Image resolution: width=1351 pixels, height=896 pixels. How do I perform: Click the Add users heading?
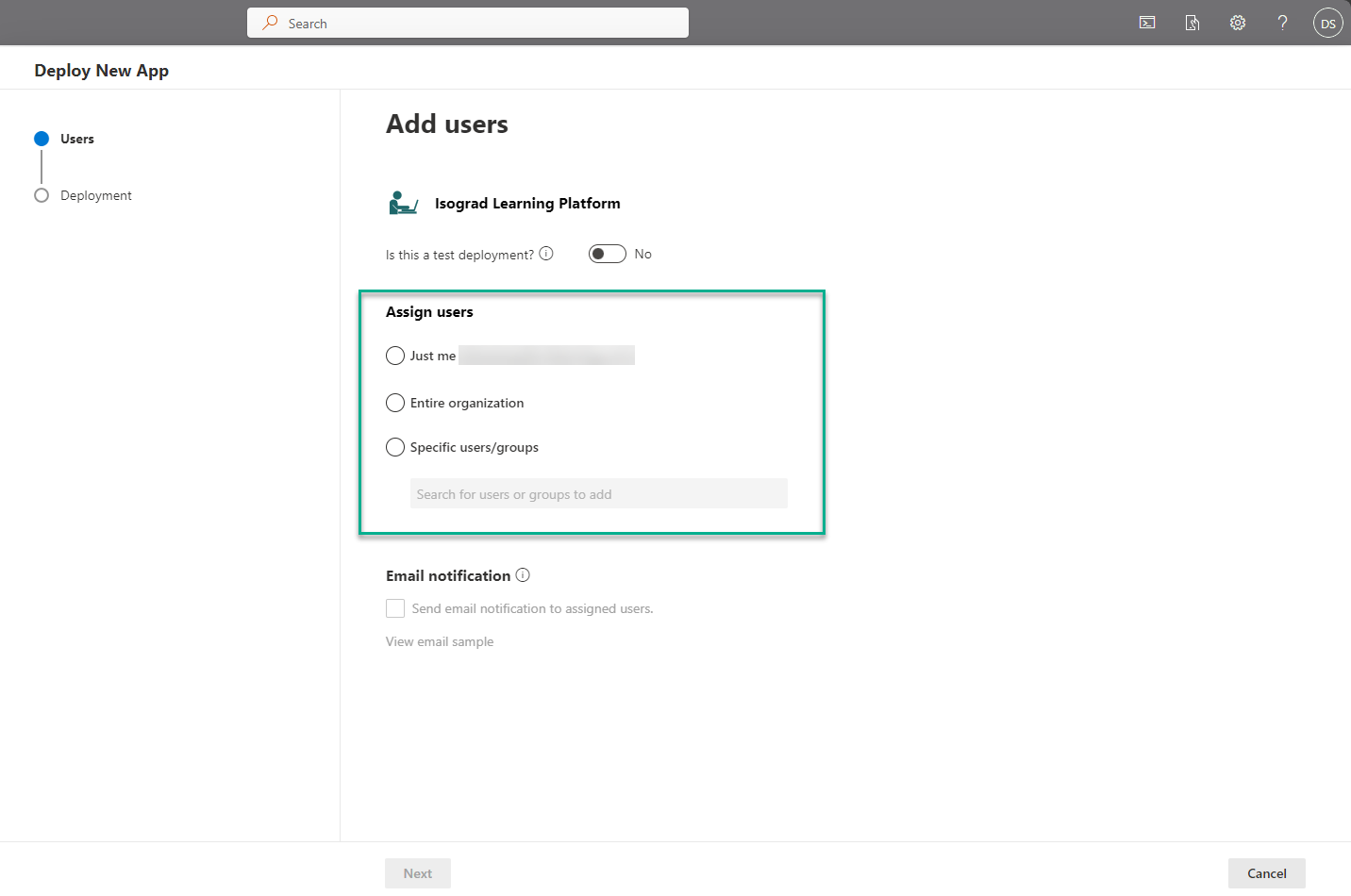point(447,124)
